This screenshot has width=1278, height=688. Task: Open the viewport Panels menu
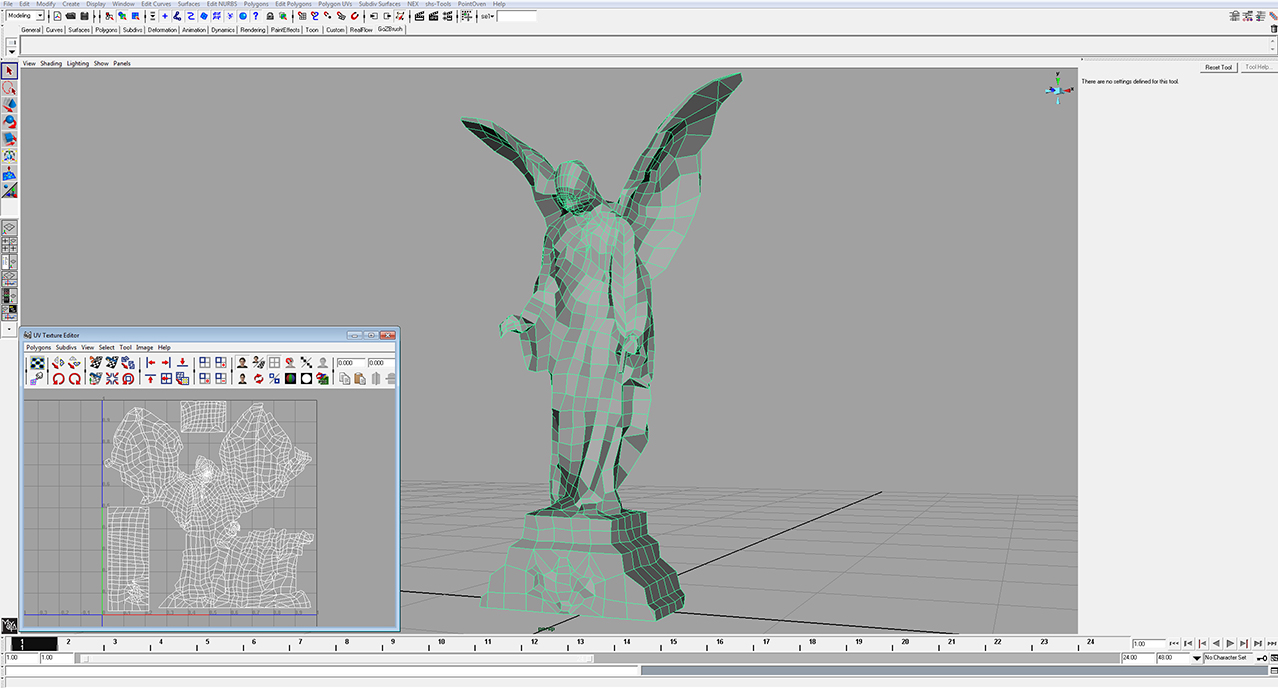[x=122, y=63]
